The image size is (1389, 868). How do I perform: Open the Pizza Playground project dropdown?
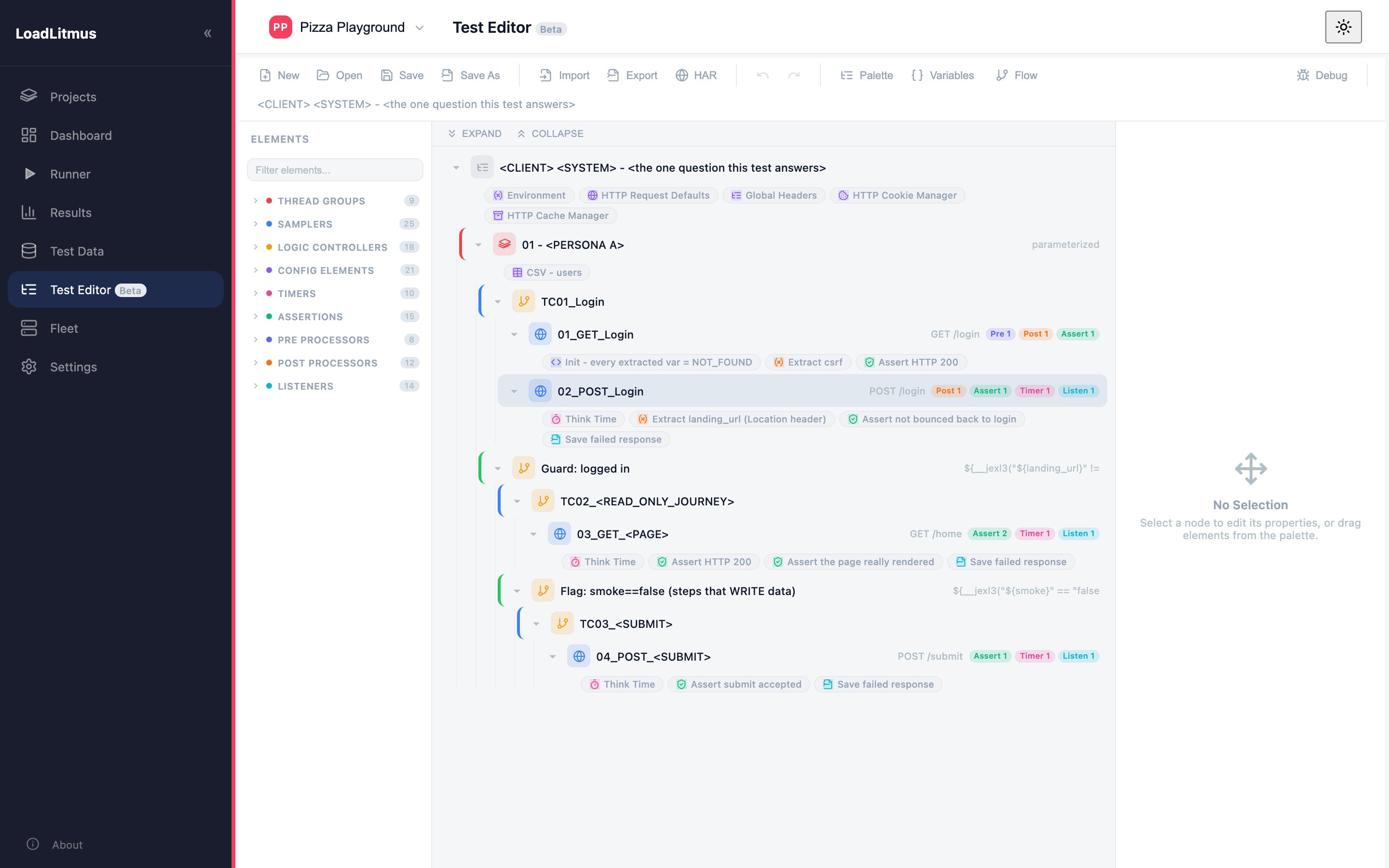347,27
